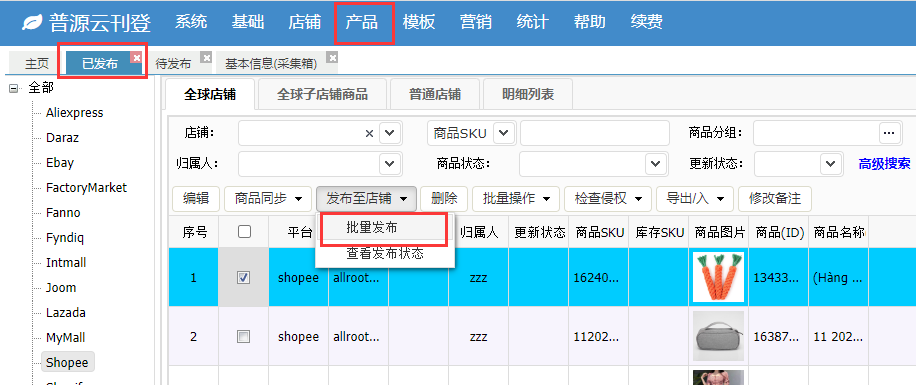The image size is (916, 385).
Task: Open the carrot toy product image
Action: pos(718,277)
